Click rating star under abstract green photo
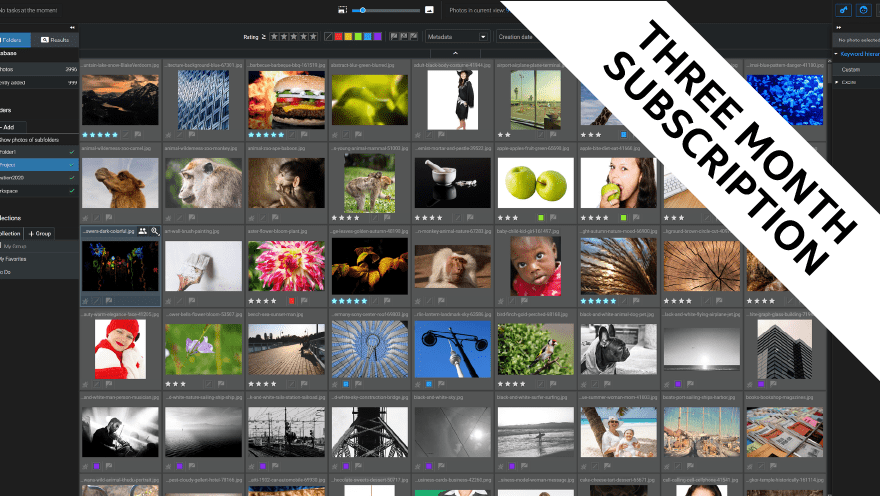This screenshot has width=880, height=496. click(334, 135)
